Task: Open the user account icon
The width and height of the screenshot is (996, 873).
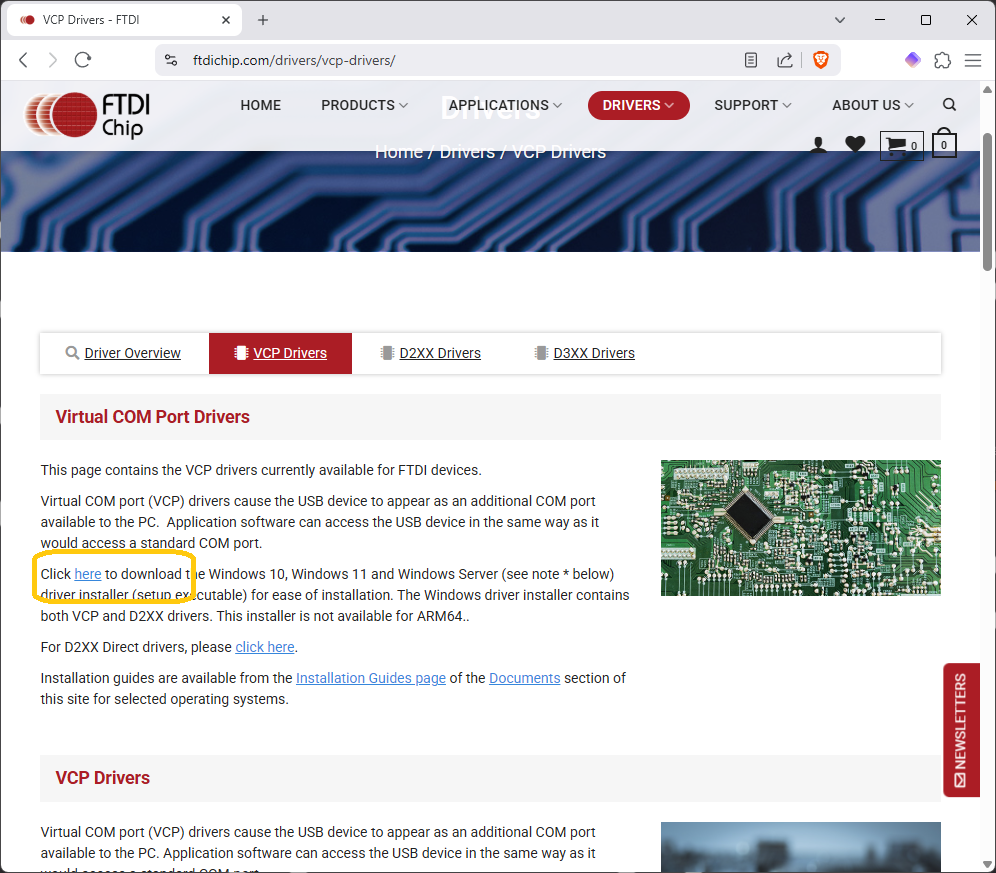Action: [819, 145]
